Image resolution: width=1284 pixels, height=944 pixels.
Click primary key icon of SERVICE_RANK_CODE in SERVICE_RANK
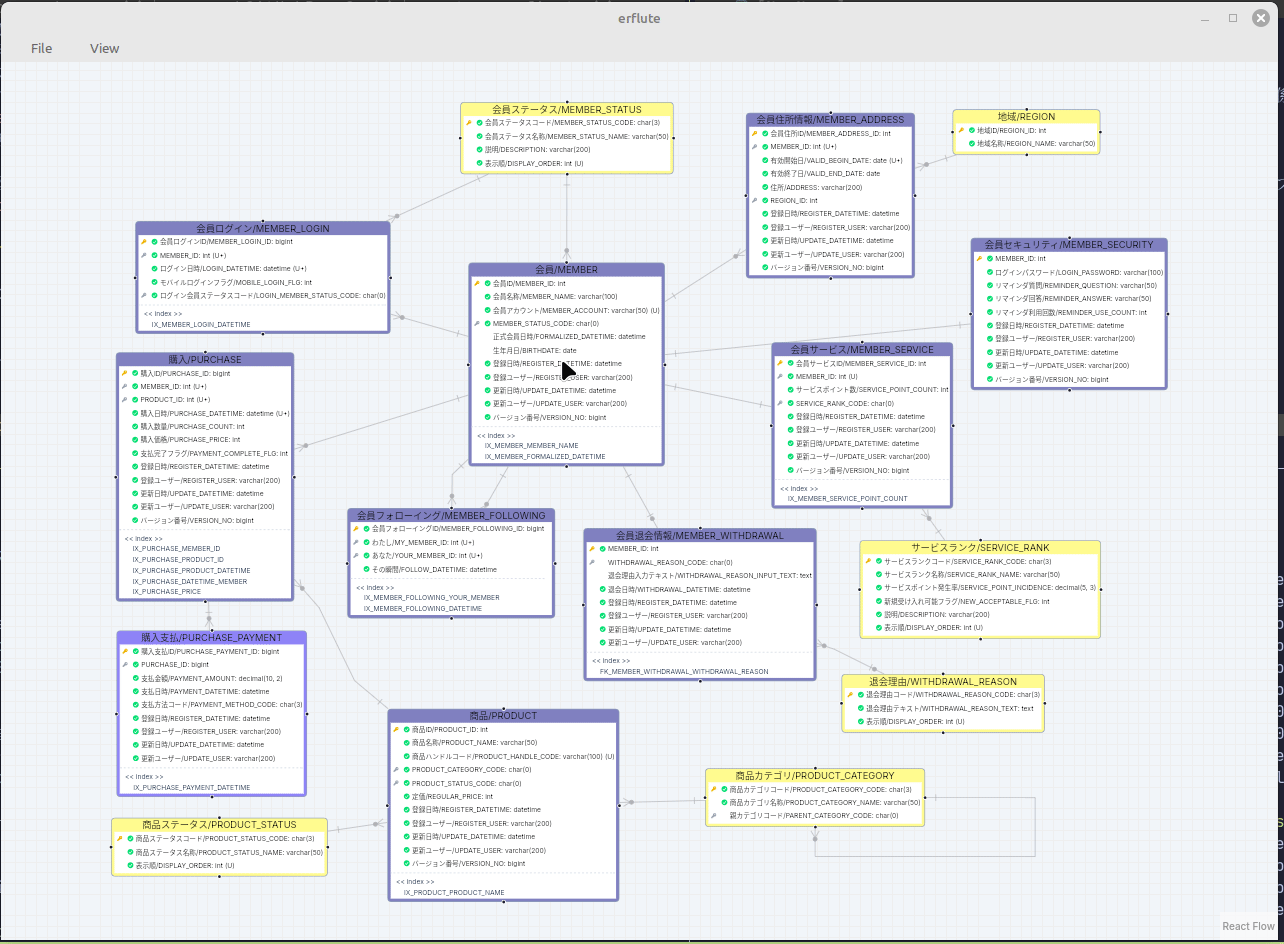(868, 561)
